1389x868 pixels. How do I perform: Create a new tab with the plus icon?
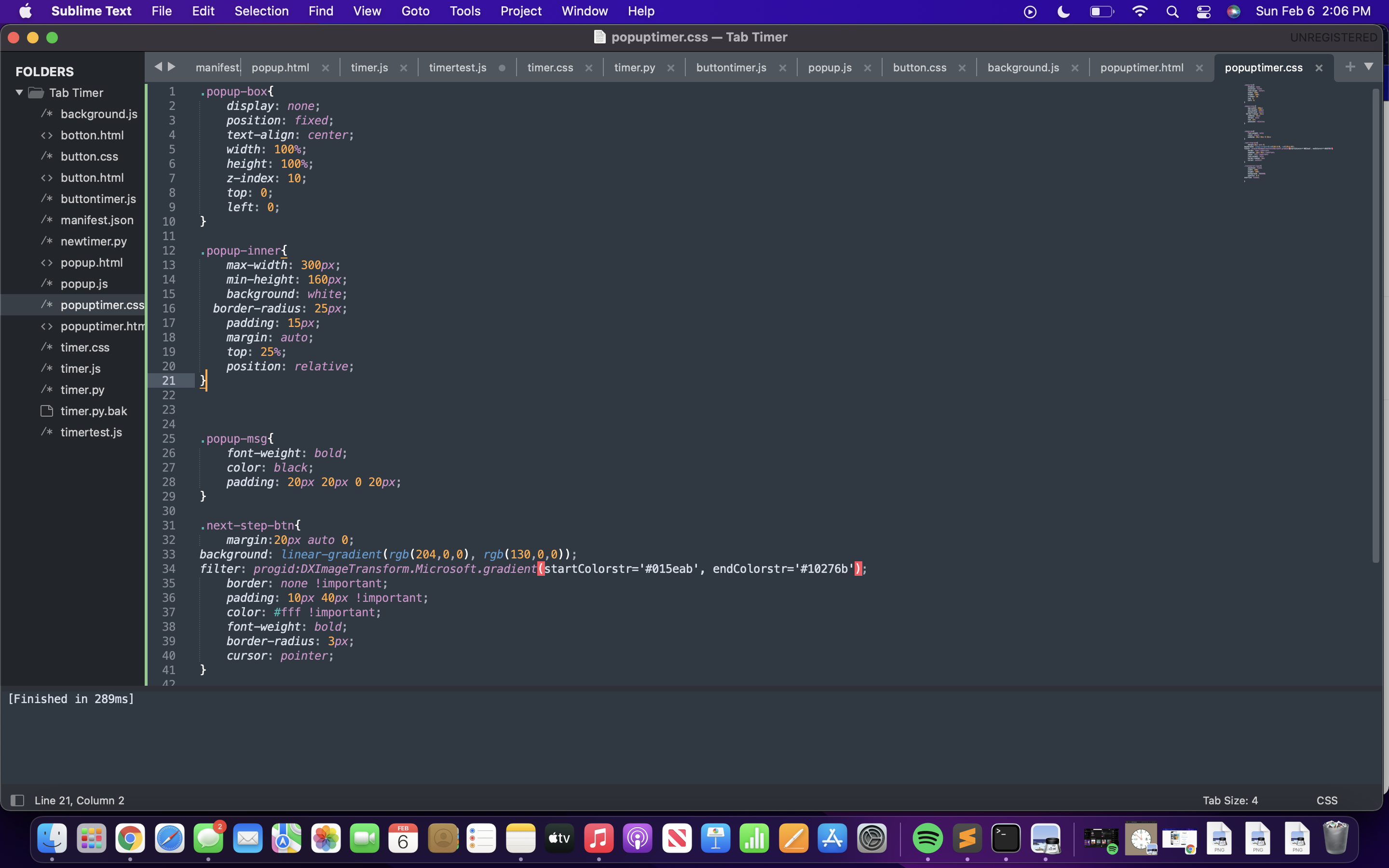tap(1350, 67)
